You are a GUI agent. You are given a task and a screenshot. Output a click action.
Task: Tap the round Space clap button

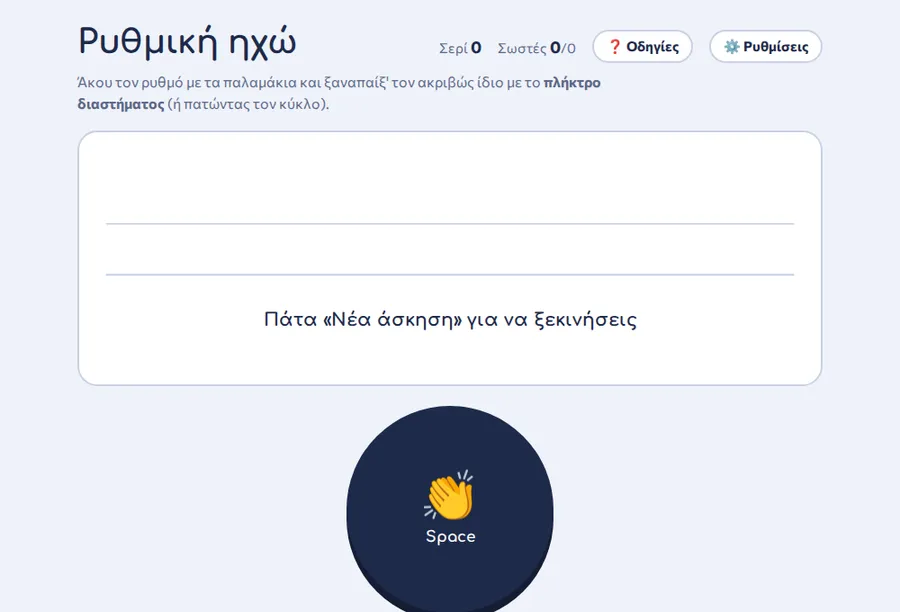point(450,510)
